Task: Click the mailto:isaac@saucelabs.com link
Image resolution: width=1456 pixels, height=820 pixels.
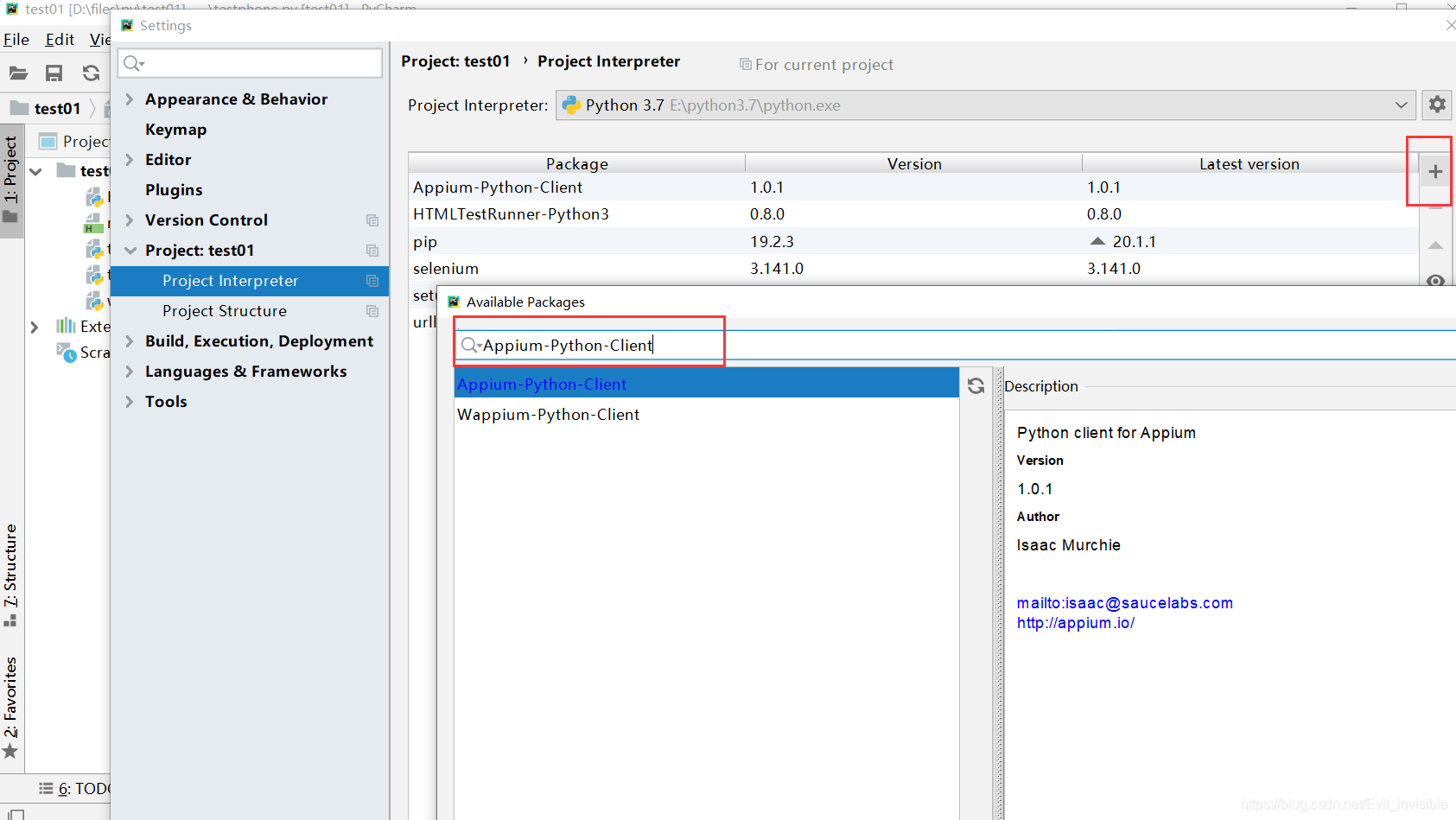Action: (x=1125, y=603)
